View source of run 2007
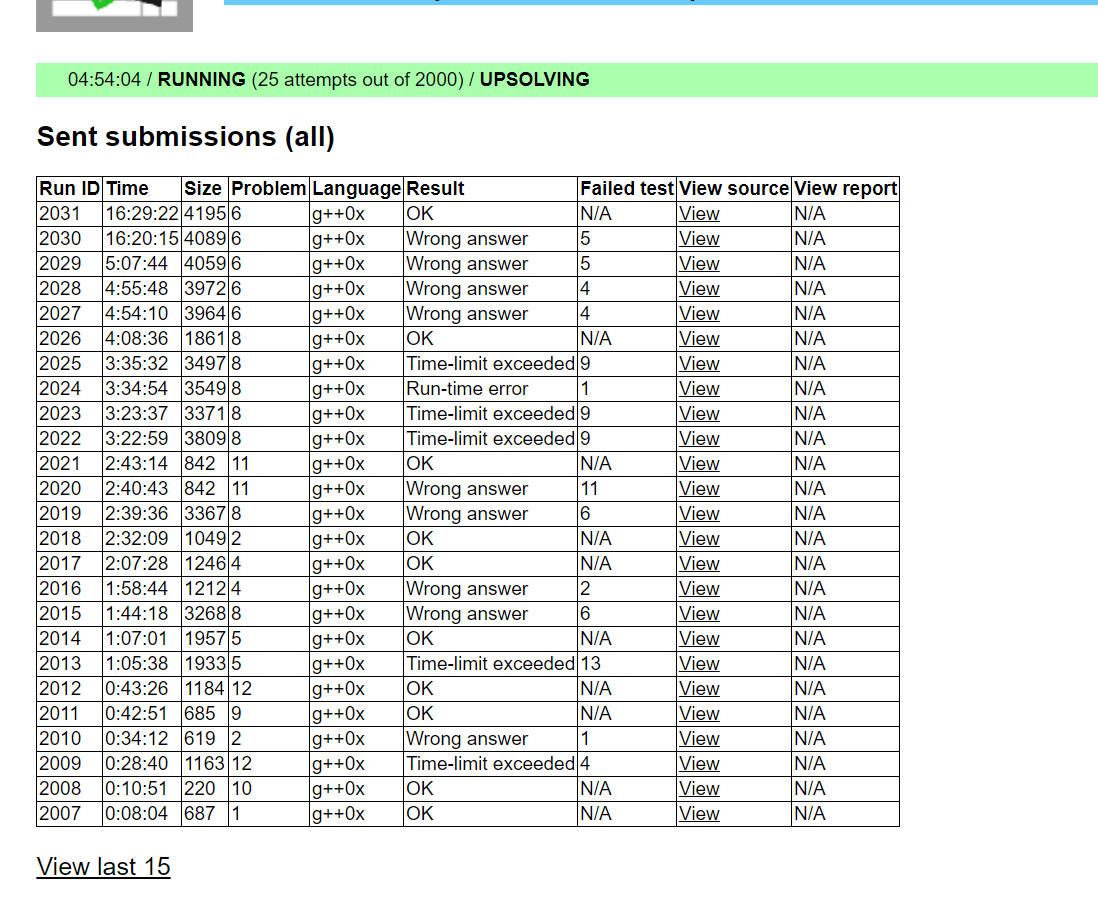 [699, 814]
